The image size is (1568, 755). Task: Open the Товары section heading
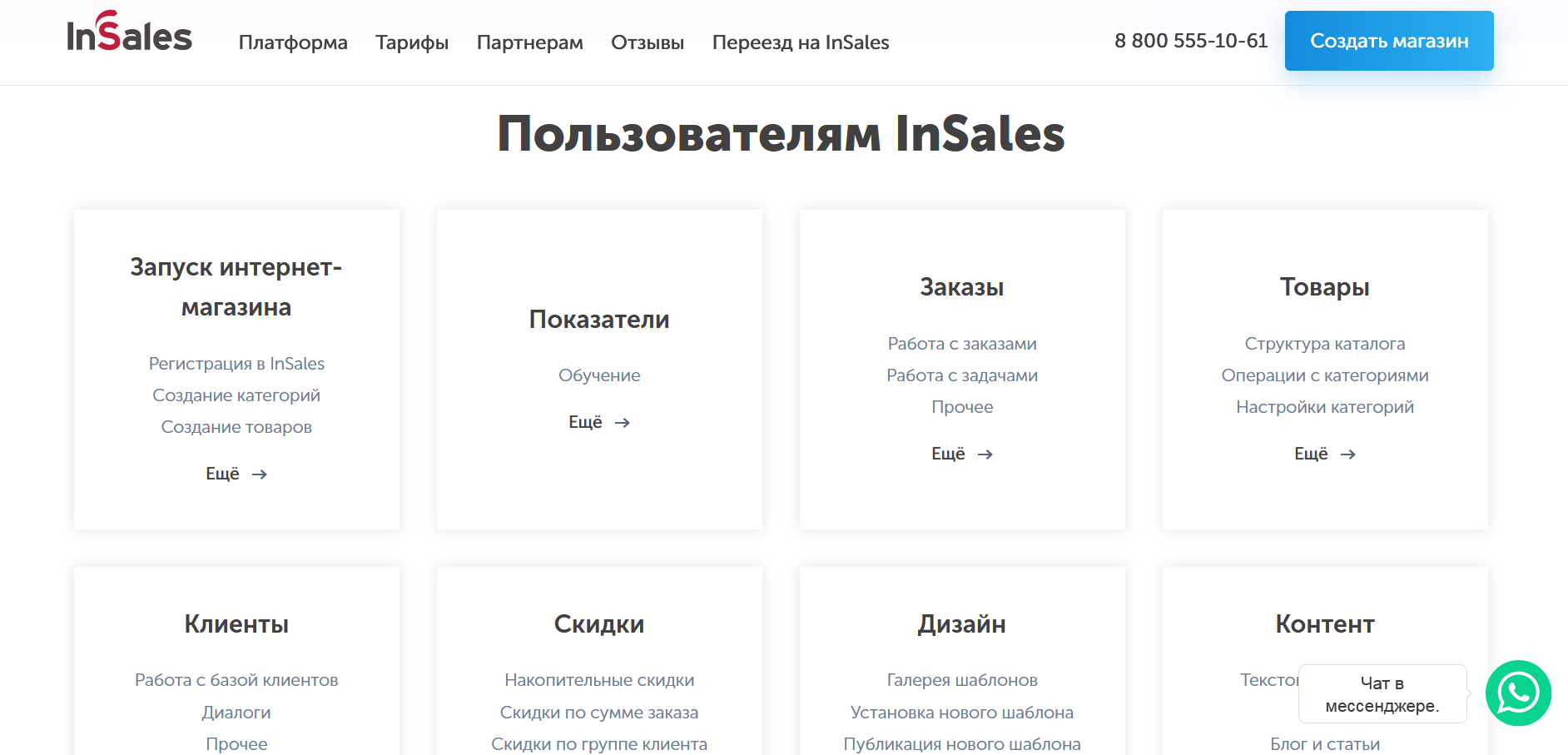1325,287
